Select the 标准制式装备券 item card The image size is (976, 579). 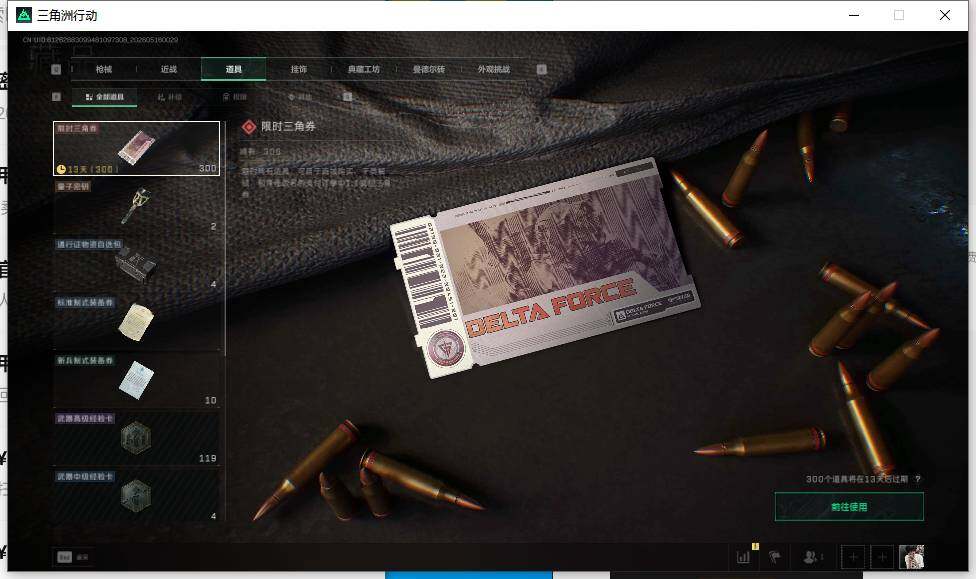[136, 322]
